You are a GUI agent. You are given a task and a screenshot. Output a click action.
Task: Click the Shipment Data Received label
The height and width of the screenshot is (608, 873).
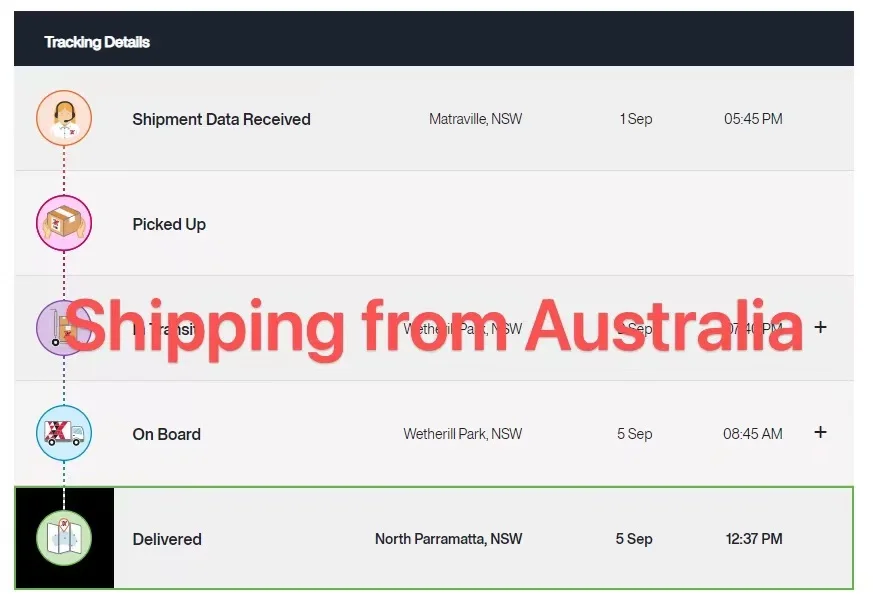[221, 119]
